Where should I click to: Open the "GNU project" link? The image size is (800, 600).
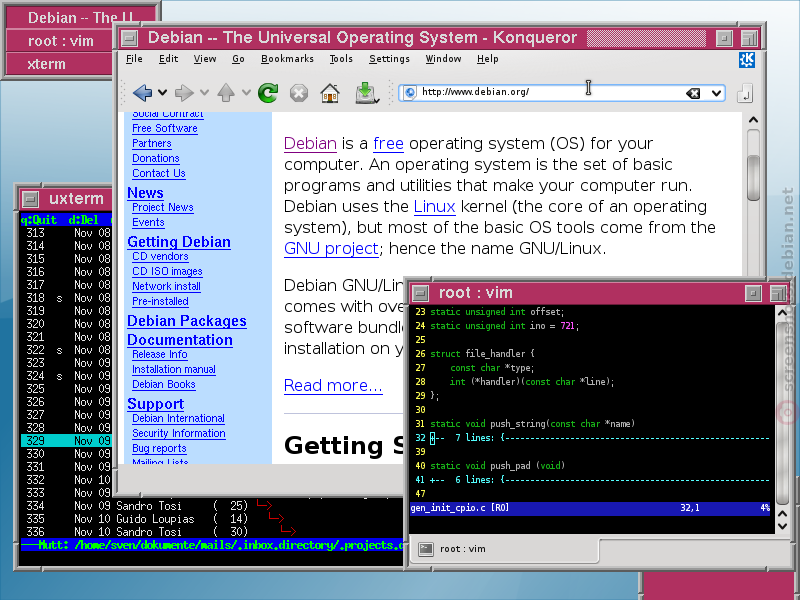332,248
